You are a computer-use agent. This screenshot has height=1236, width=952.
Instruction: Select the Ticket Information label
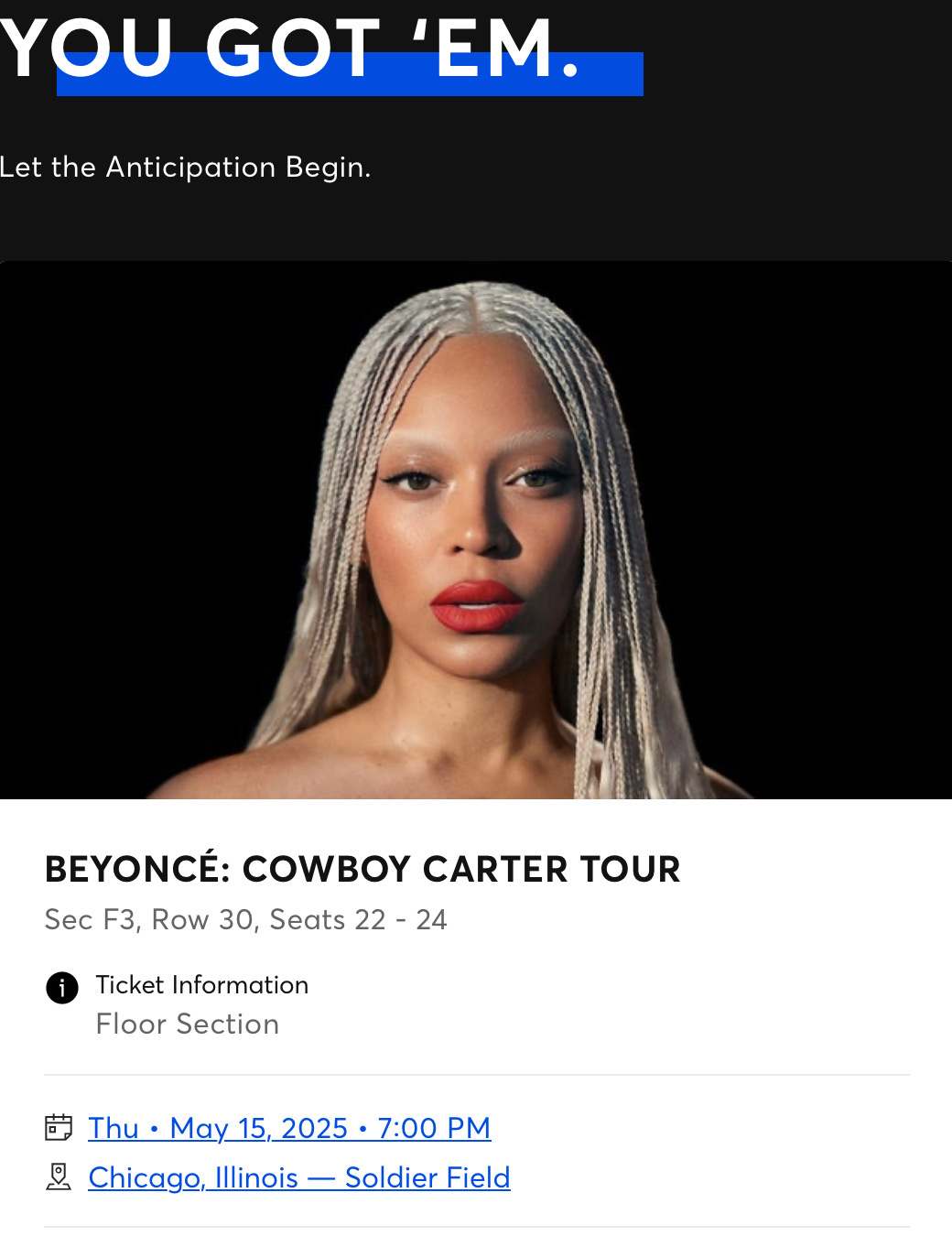202,985
